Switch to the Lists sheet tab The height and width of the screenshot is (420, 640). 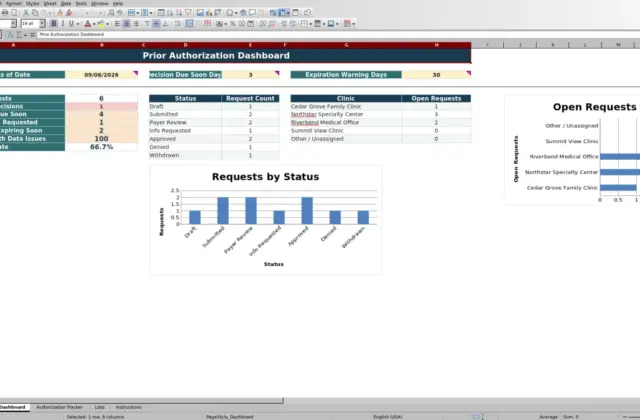(x=100, y=407)
